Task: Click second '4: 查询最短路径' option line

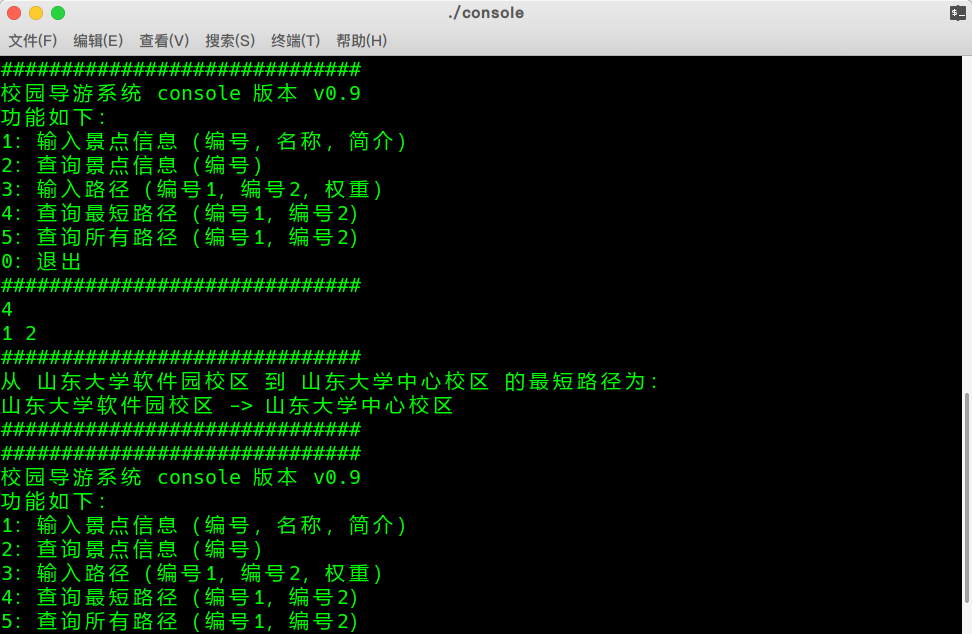Action: point(180,597)
